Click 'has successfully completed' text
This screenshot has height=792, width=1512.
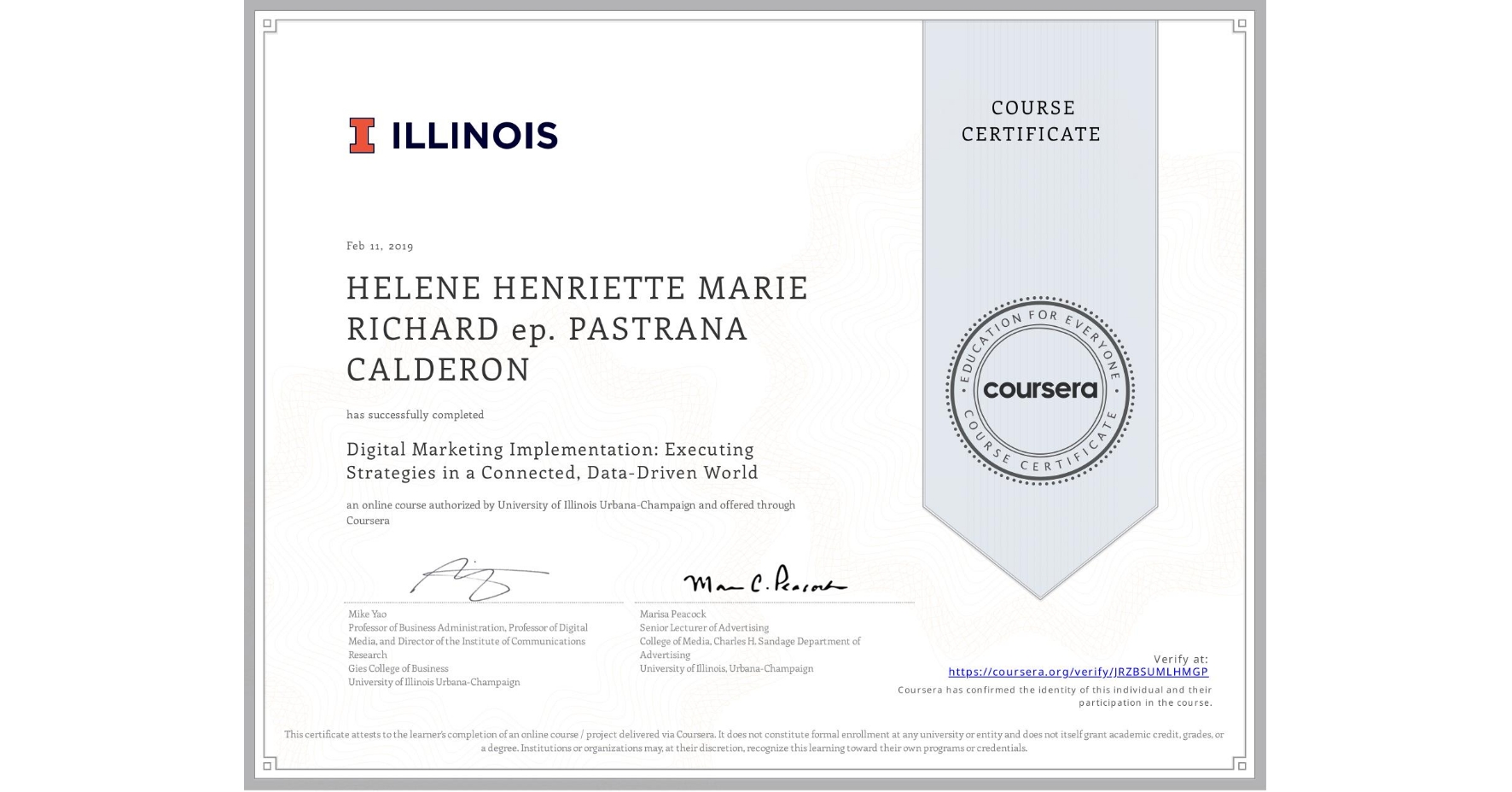tap(415, 415)
